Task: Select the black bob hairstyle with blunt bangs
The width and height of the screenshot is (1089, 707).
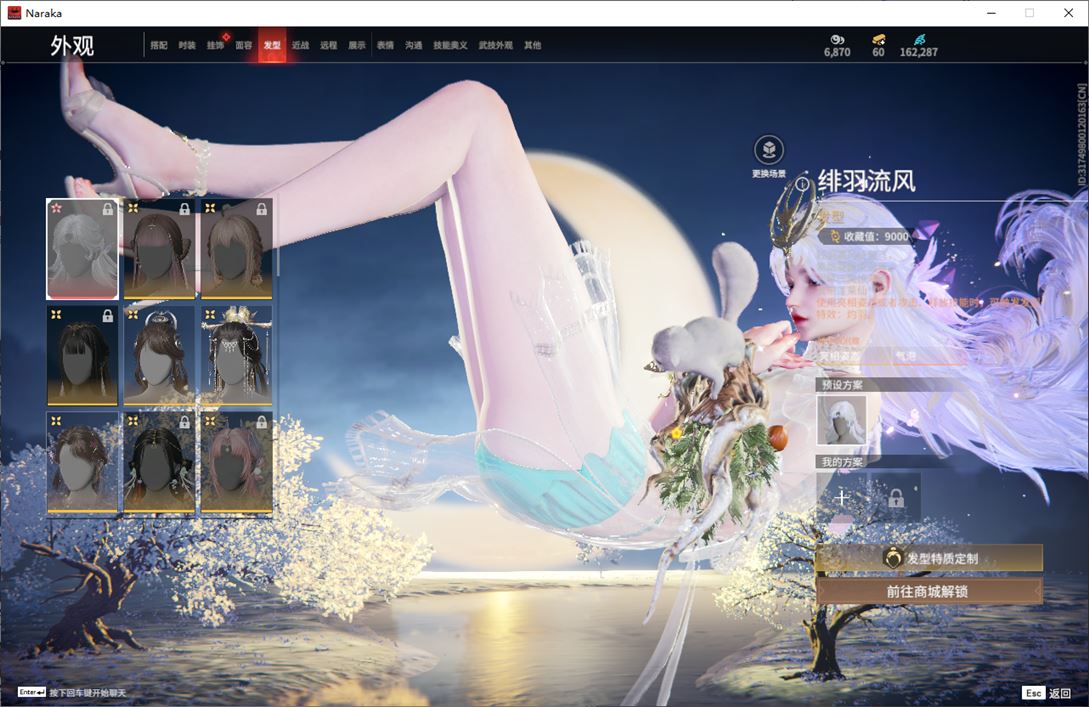Action: [x=82, y=356]
